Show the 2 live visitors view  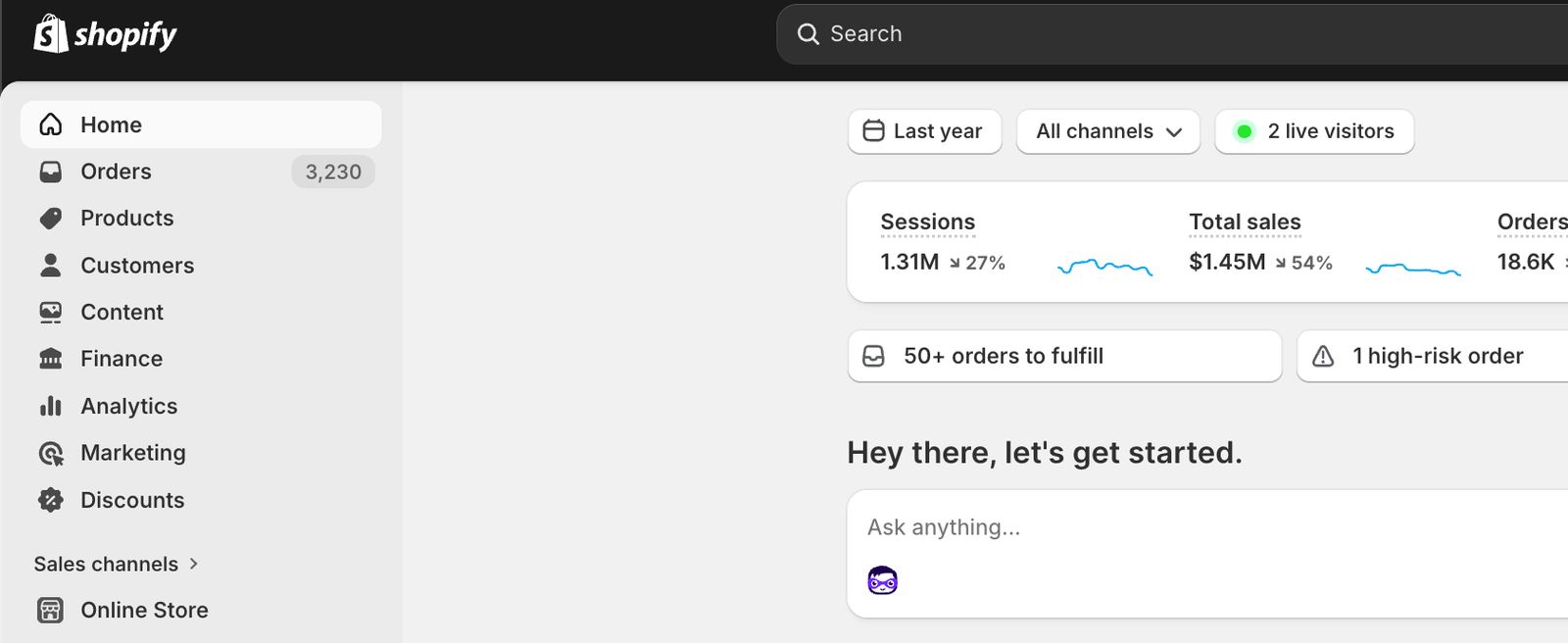(x=1314, y=131)
